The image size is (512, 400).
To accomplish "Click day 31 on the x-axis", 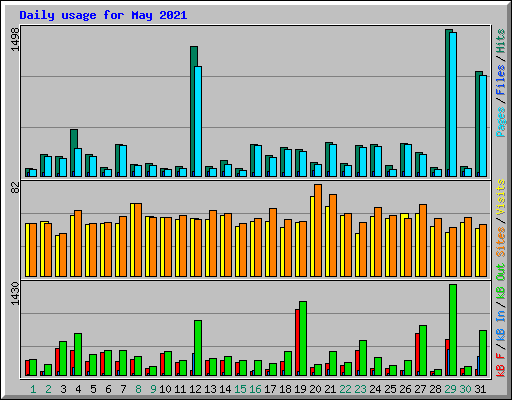I will click(480, 389).
